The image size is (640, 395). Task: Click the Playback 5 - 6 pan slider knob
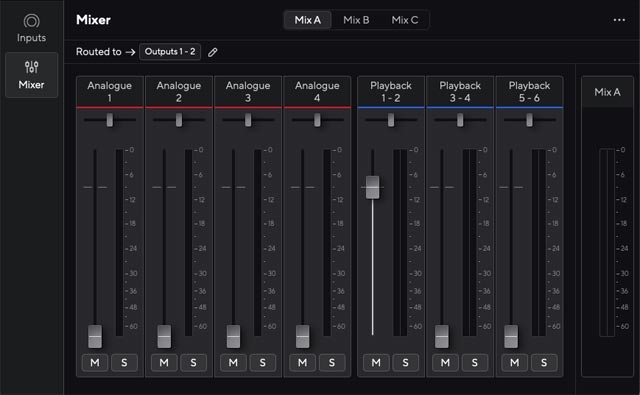point(529,120)
